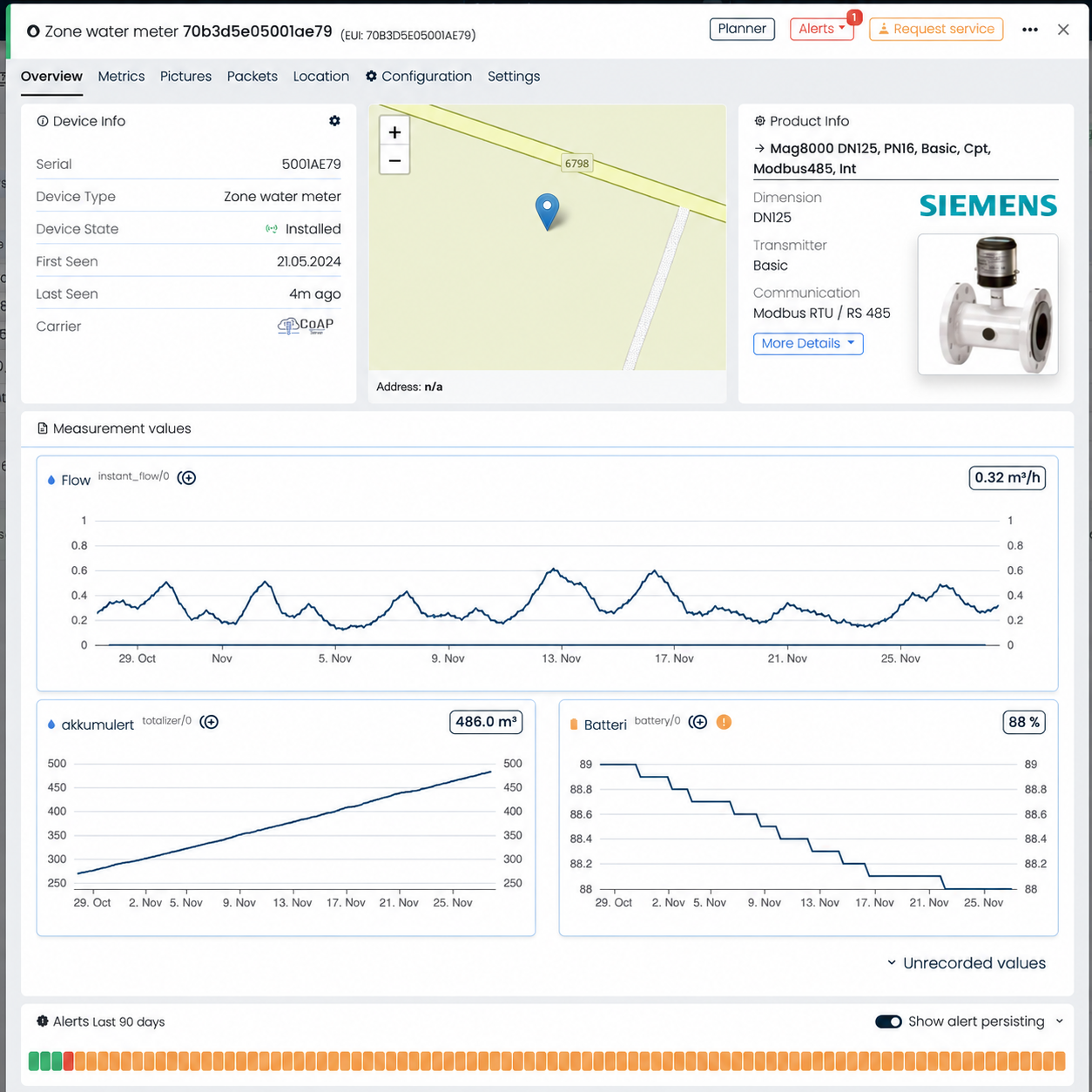This screenshot has width=1092, height=1092.
Task: Click the Siemens brand logo
Action: click(x=988, y=206)
